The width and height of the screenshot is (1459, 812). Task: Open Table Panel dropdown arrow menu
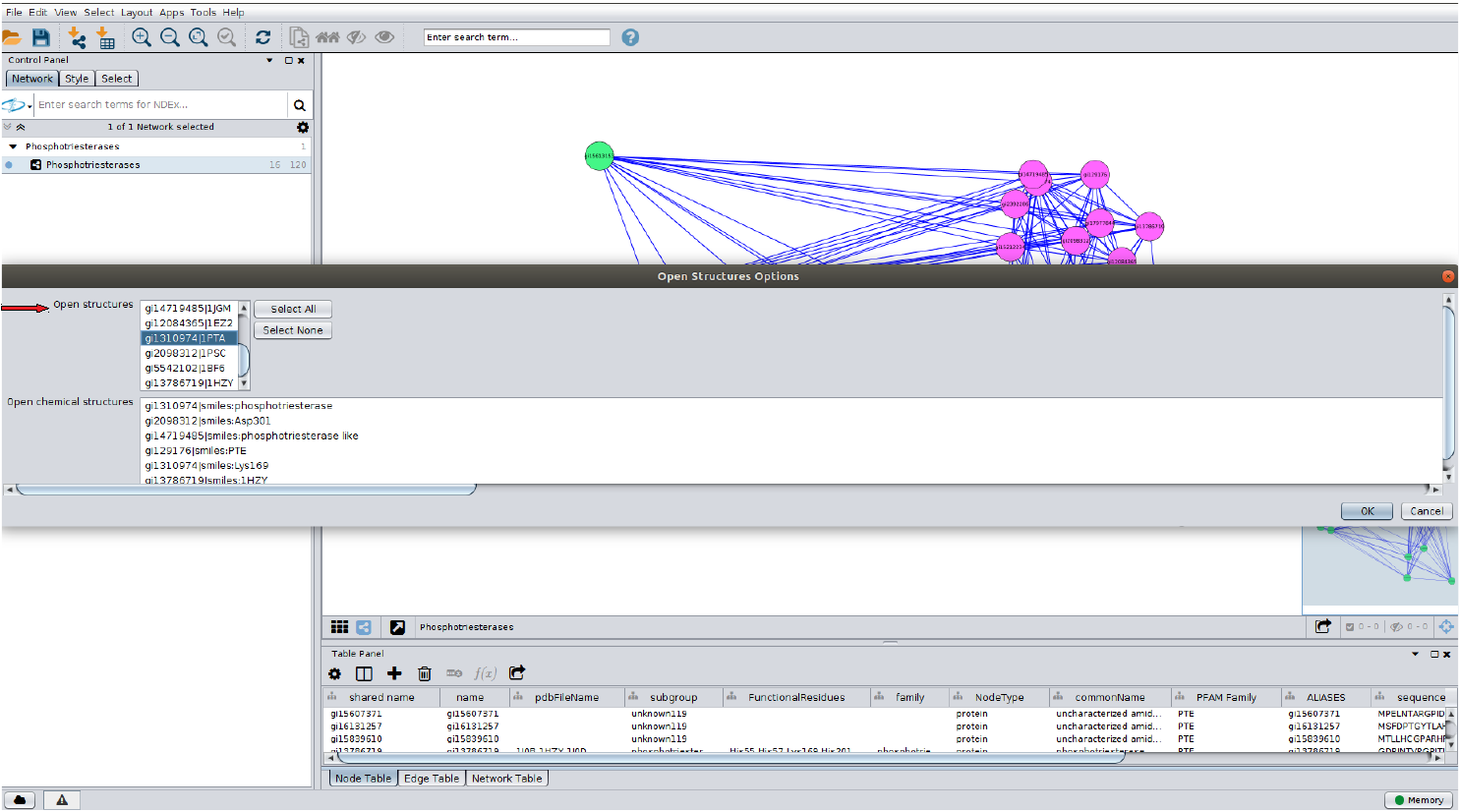1416,654
